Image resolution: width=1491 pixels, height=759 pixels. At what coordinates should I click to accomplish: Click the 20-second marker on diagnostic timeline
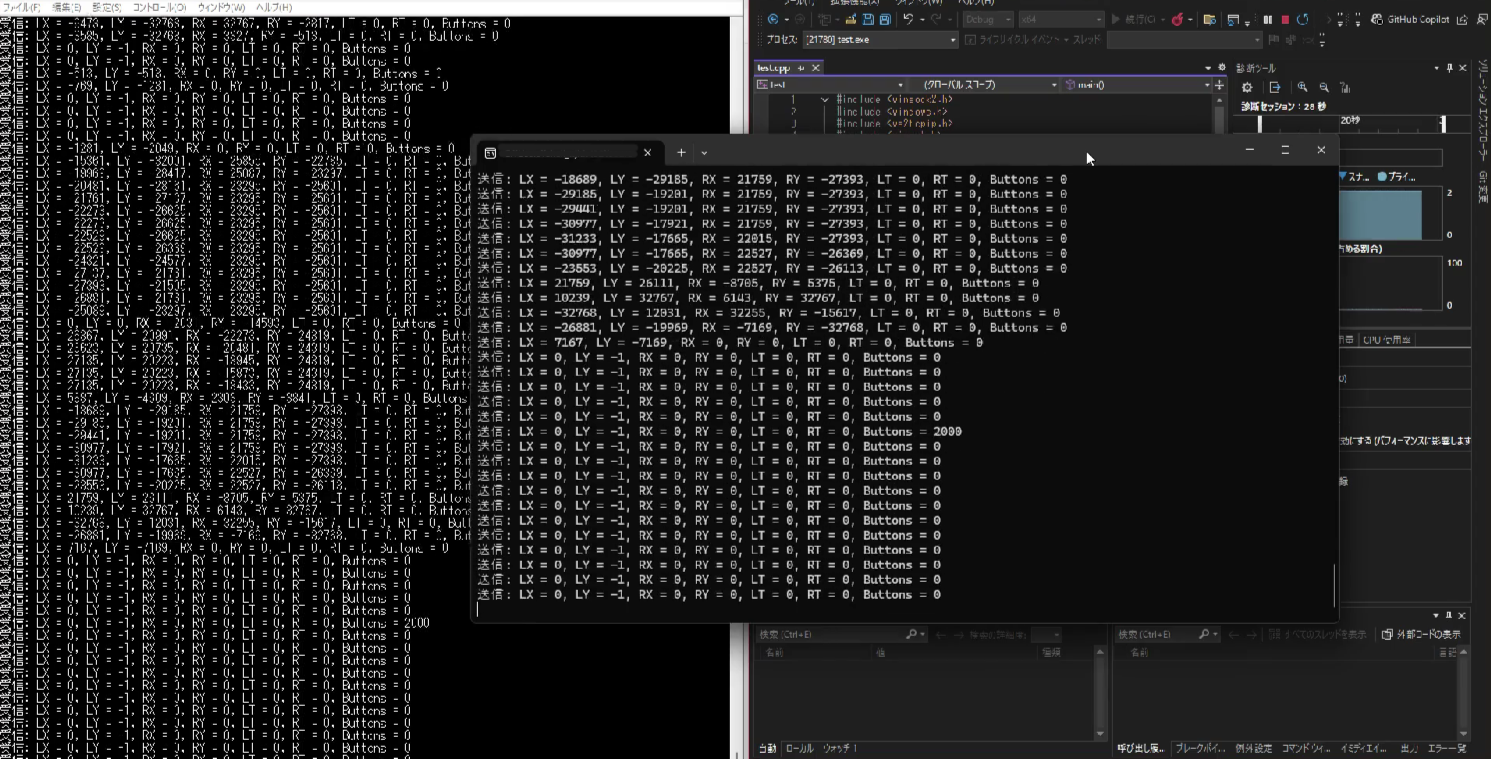coord(1350,120)
